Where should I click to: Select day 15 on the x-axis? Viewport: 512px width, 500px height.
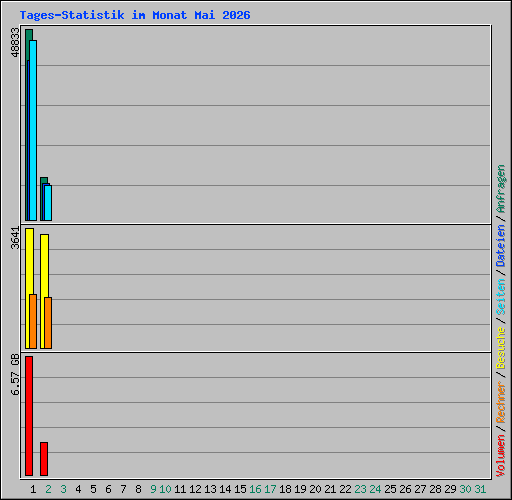coord(240,489)
